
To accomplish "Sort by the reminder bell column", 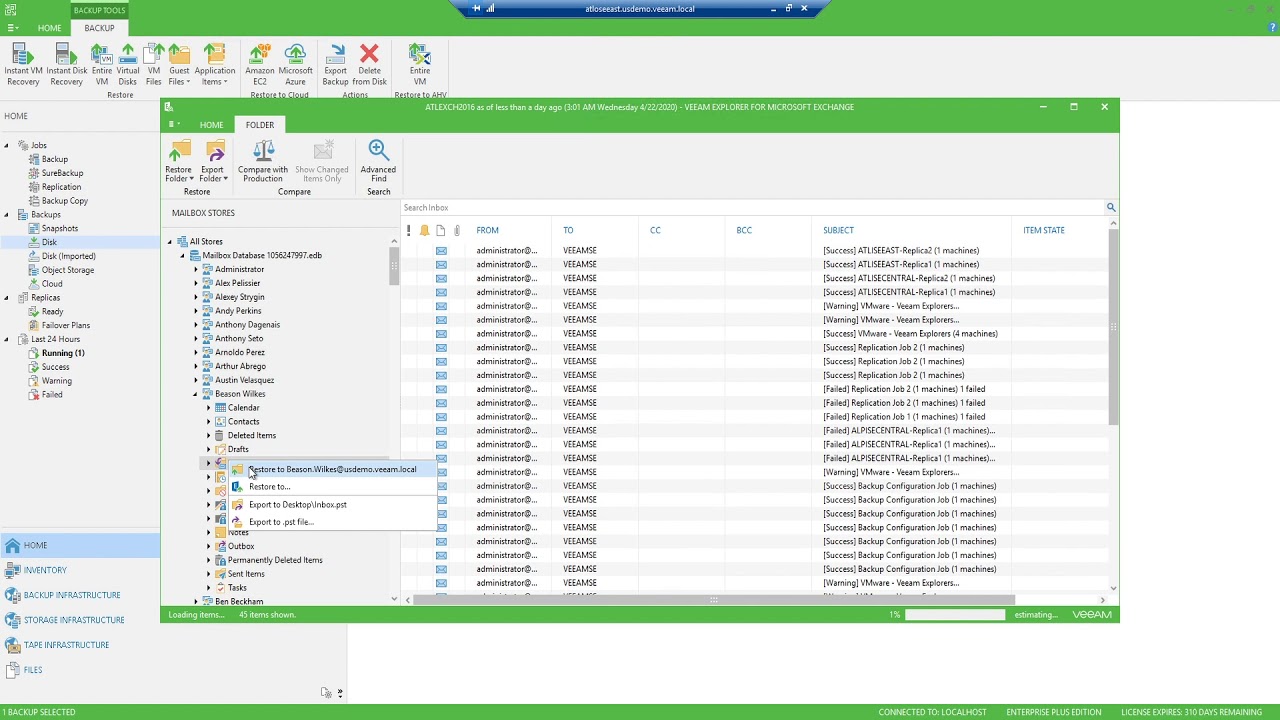I will click(424, 230).
